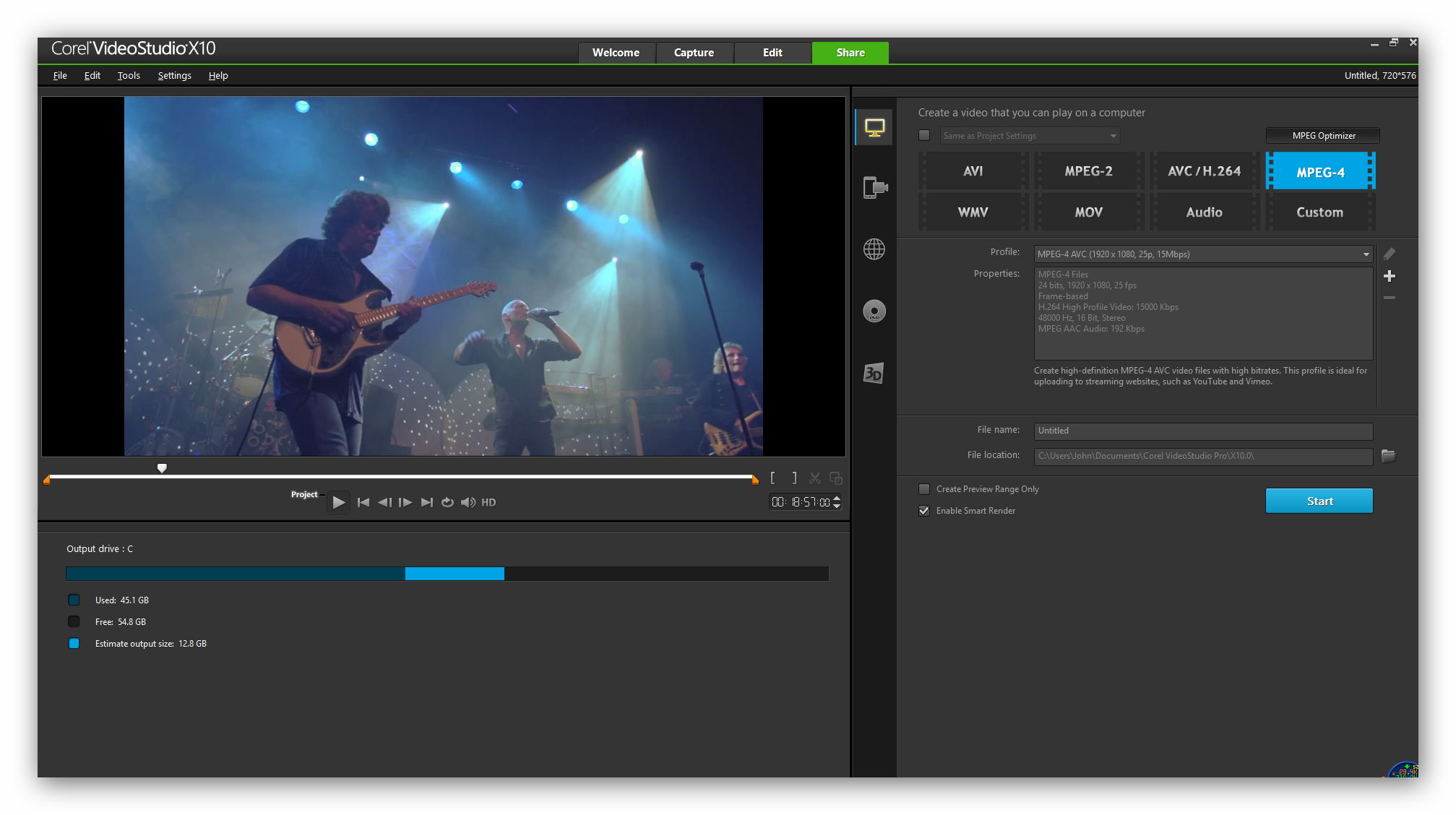The height and width of the screenshot is (815, 1456).
Task: Select the Device output category icon
Action: point(874,188)
